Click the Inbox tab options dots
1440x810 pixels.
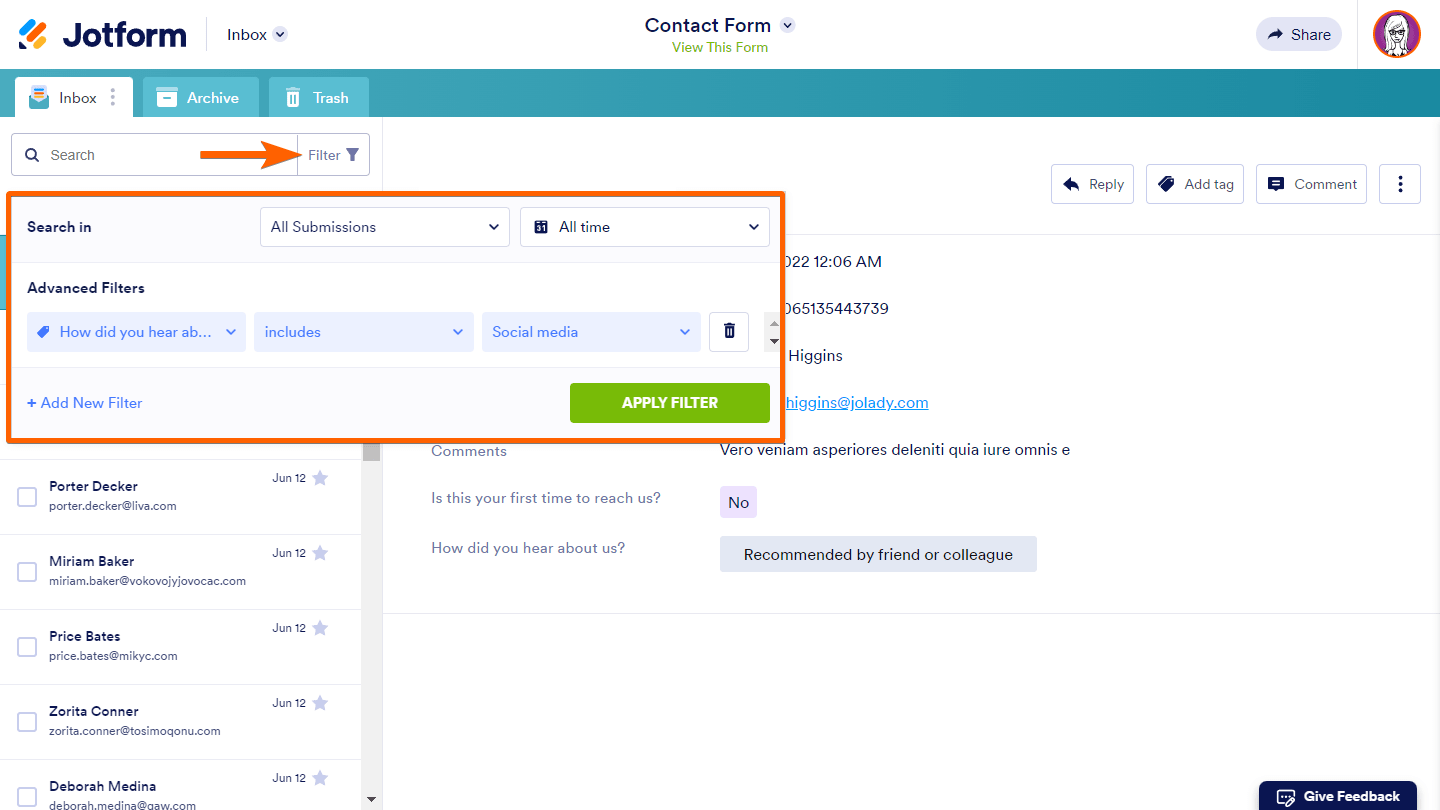coord(113,98)
